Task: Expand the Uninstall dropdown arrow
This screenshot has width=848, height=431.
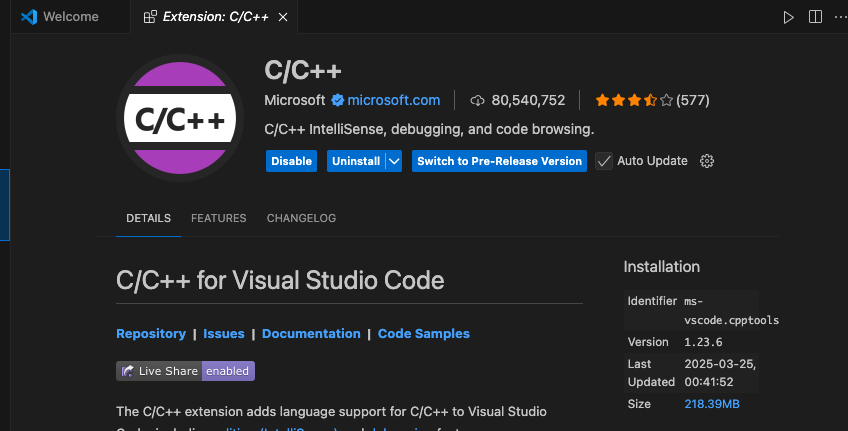Action: pyautogui.click(x=394, y=161)
